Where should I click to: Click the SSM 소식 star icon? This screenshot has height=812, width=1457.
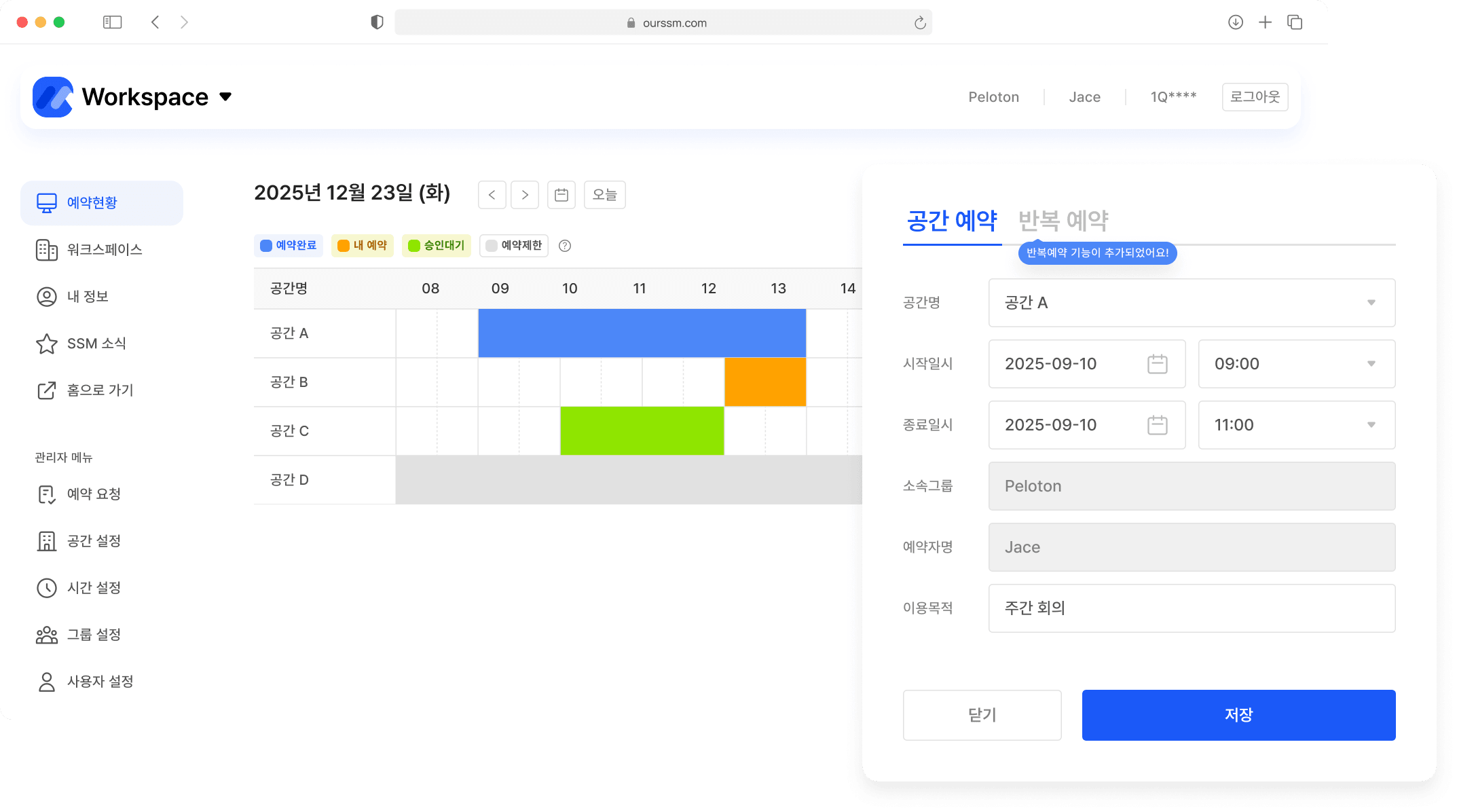(46, 344)
